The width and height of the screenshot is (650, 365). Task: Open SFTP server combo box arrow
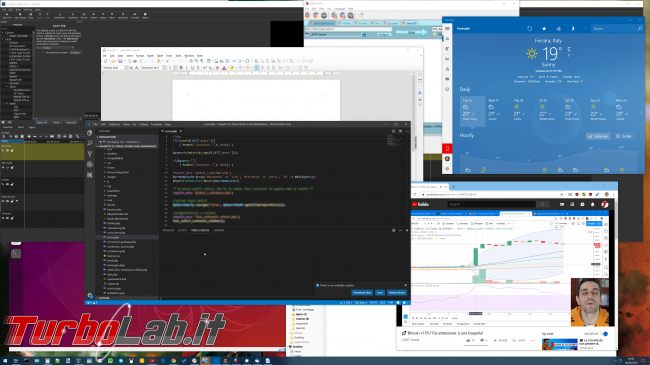pos(364,34)
